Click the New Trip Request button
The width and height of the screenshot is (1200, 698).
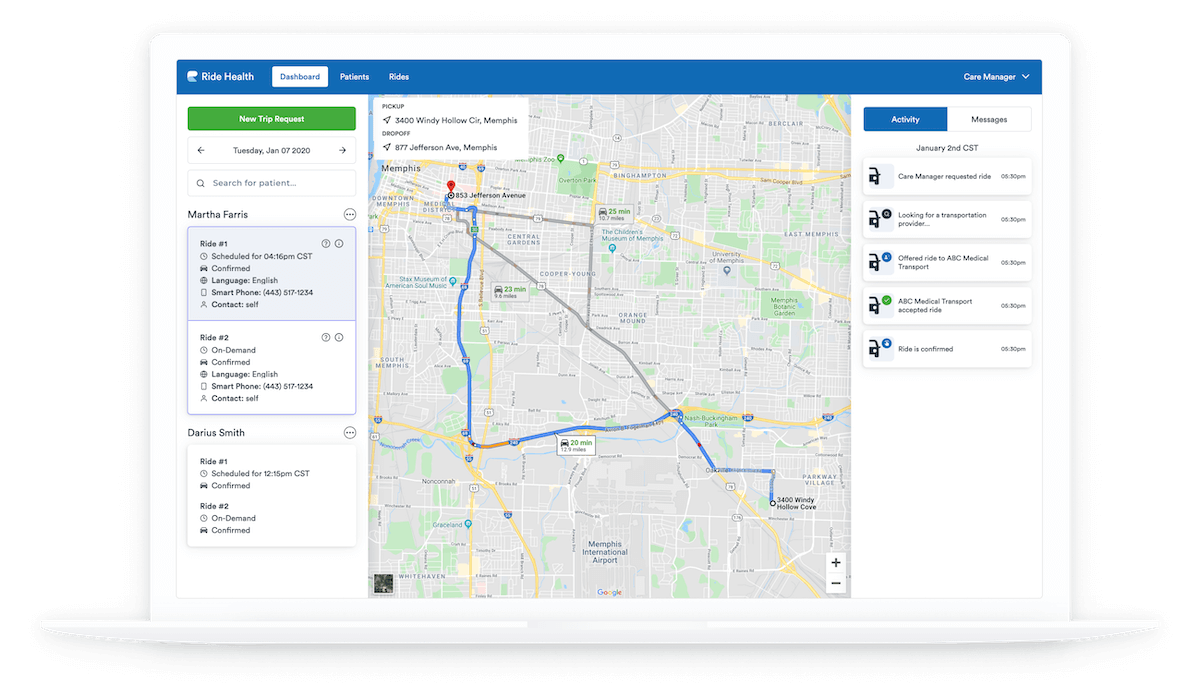click(271, 119)
